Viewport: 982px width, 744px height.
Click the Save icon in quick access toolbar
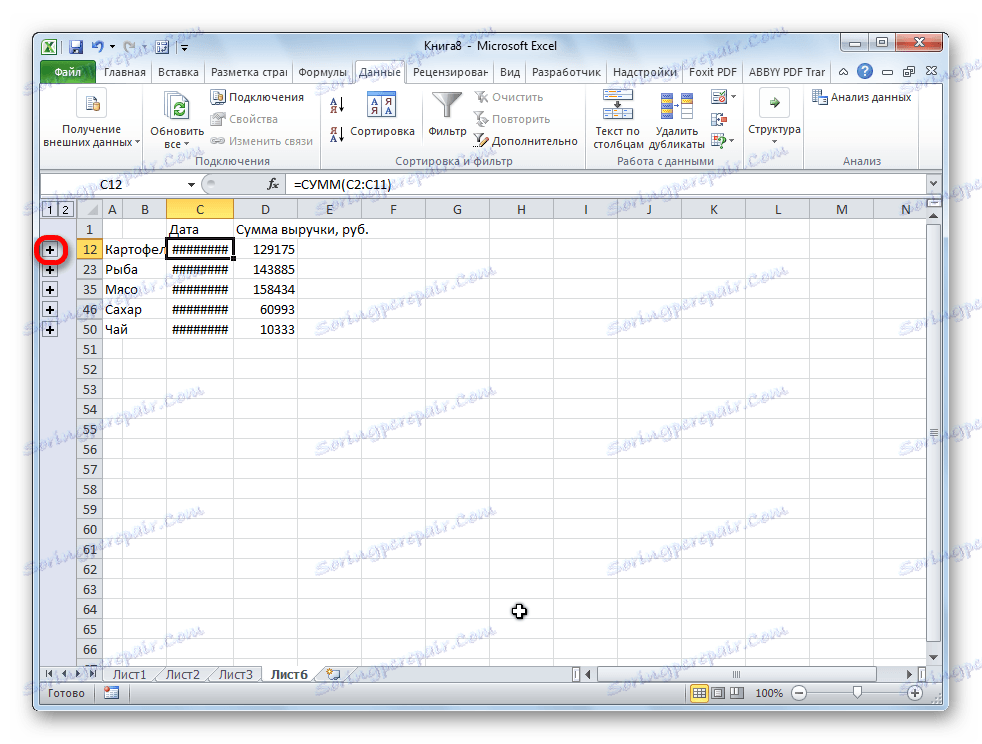pos(76,46)
